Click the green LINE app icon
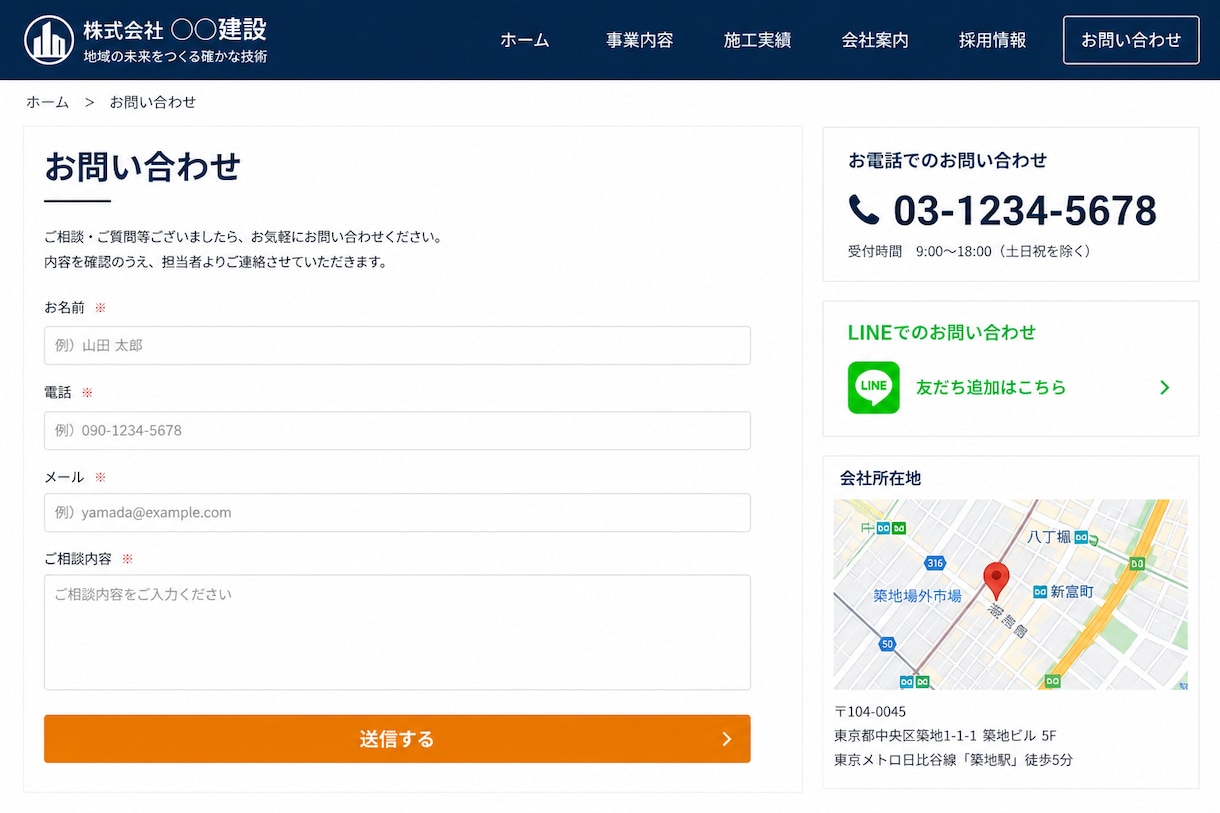1220x813 pixels. pos(874,387)
